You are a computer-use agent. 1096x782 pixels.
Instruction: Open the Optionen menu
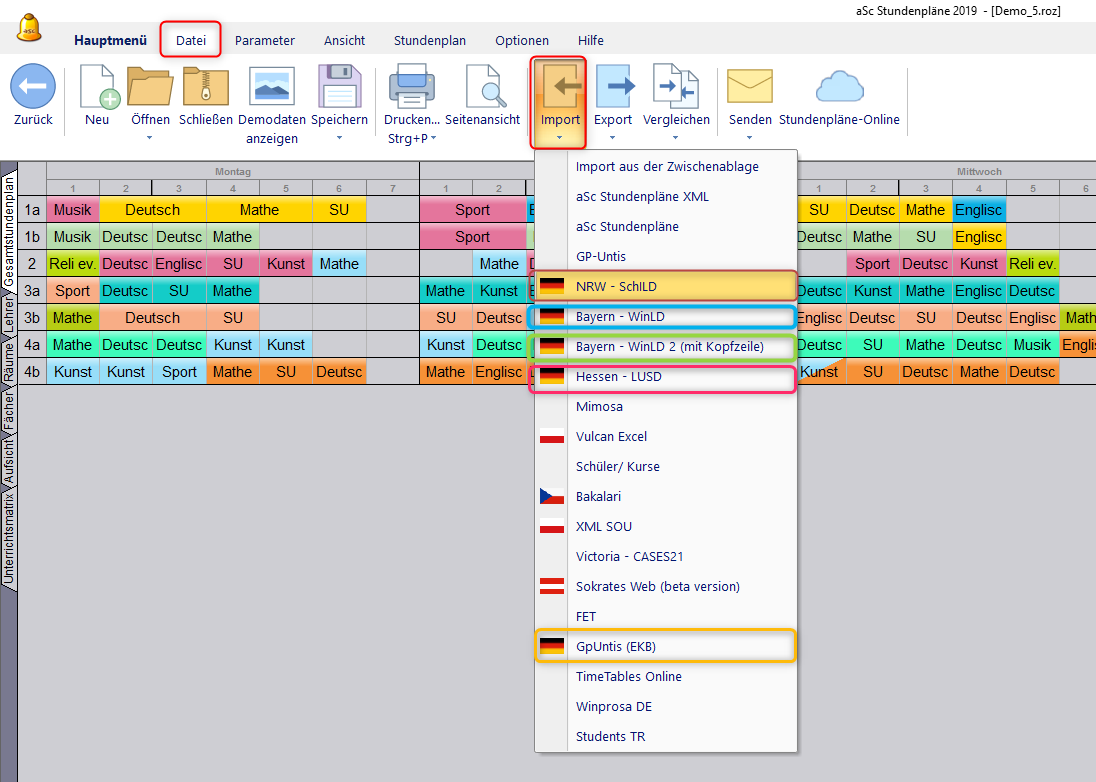pyautogui.click(x=522, y=41)
